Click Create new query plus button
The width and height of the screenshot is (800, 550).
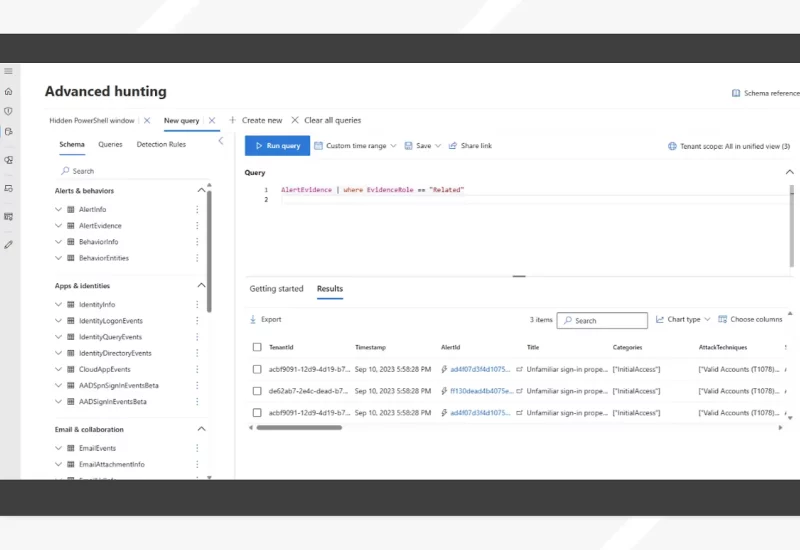[x=255, y=120]
